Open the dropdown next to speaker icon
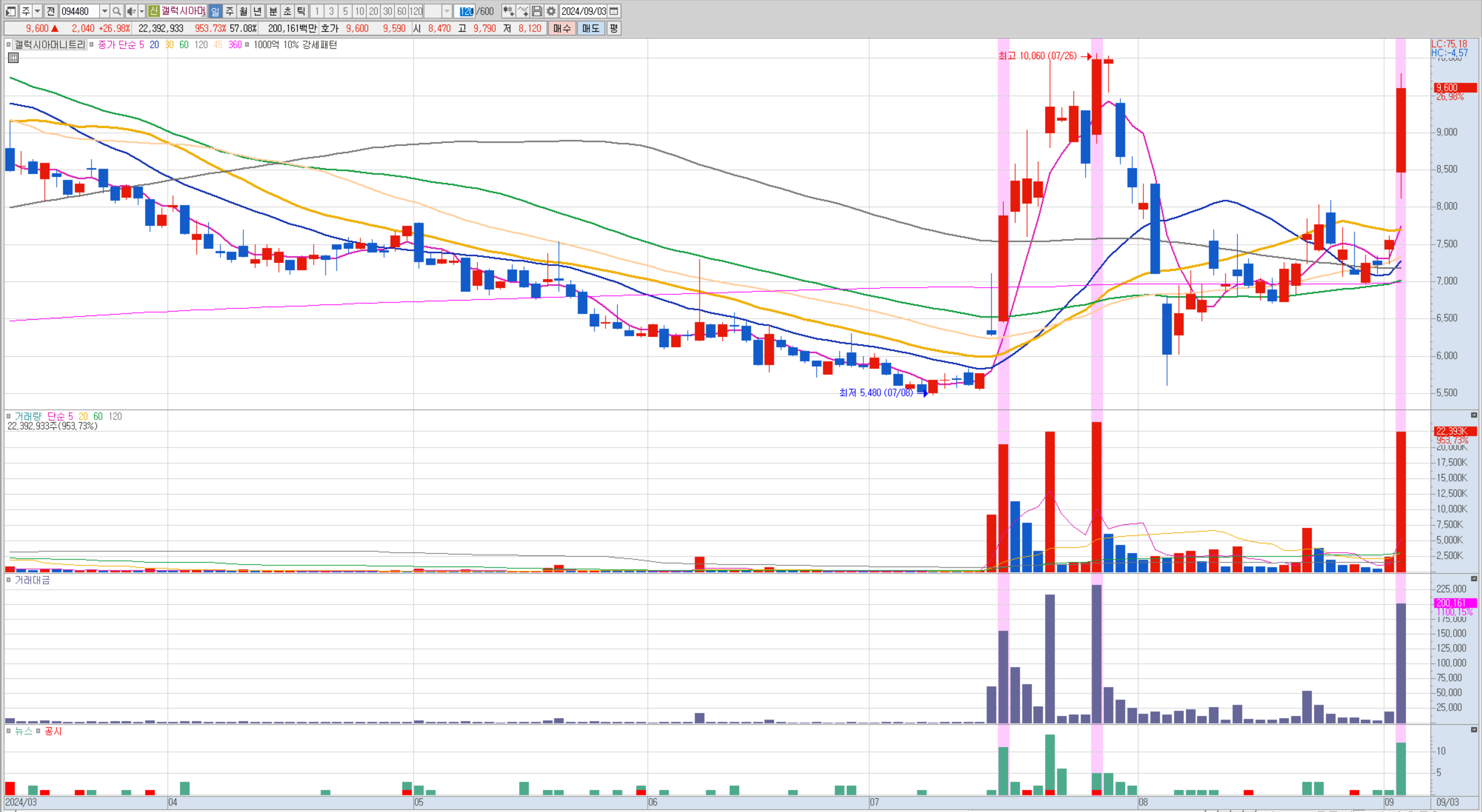 pyautogui.click(x=142, y=11)
